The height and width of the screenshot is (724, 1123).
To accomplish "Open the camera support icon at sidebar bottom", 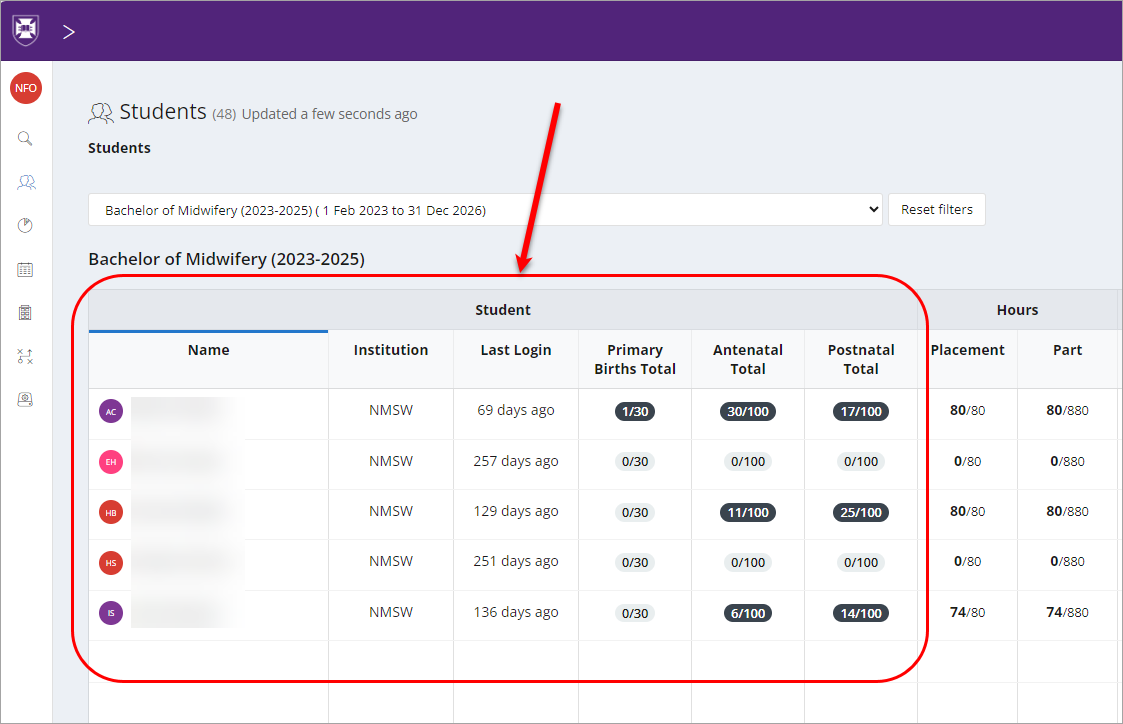I will tap(25, 398).
